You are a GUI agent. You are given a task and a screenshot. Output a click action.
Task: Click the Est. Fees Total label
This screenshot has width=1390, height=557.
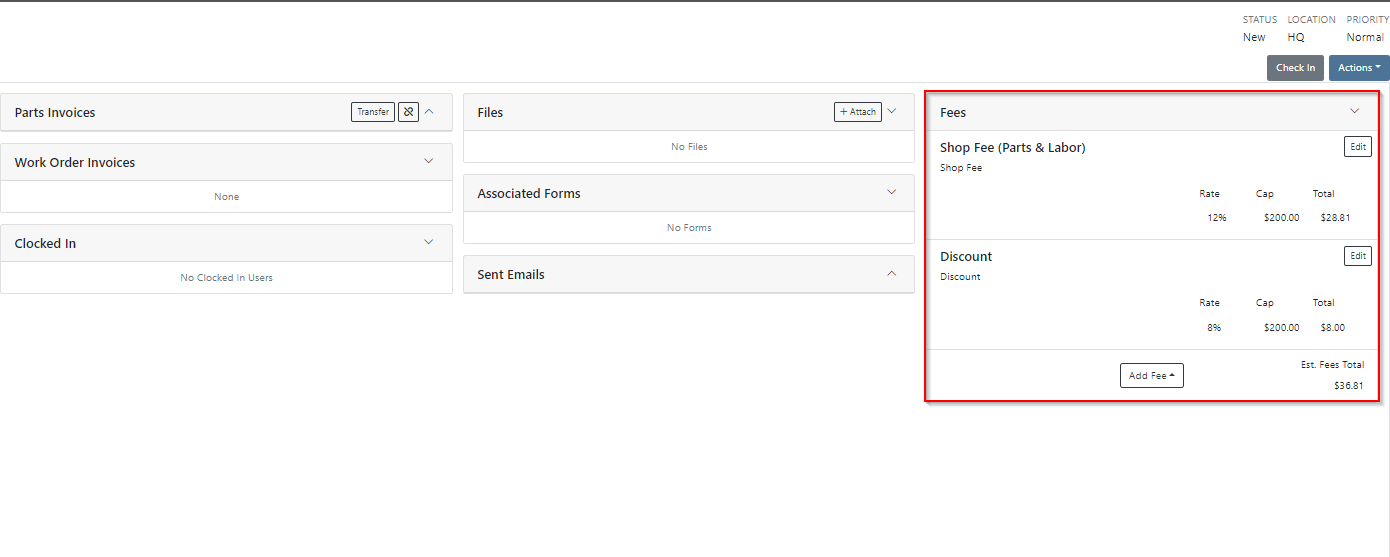(1332, 365)
